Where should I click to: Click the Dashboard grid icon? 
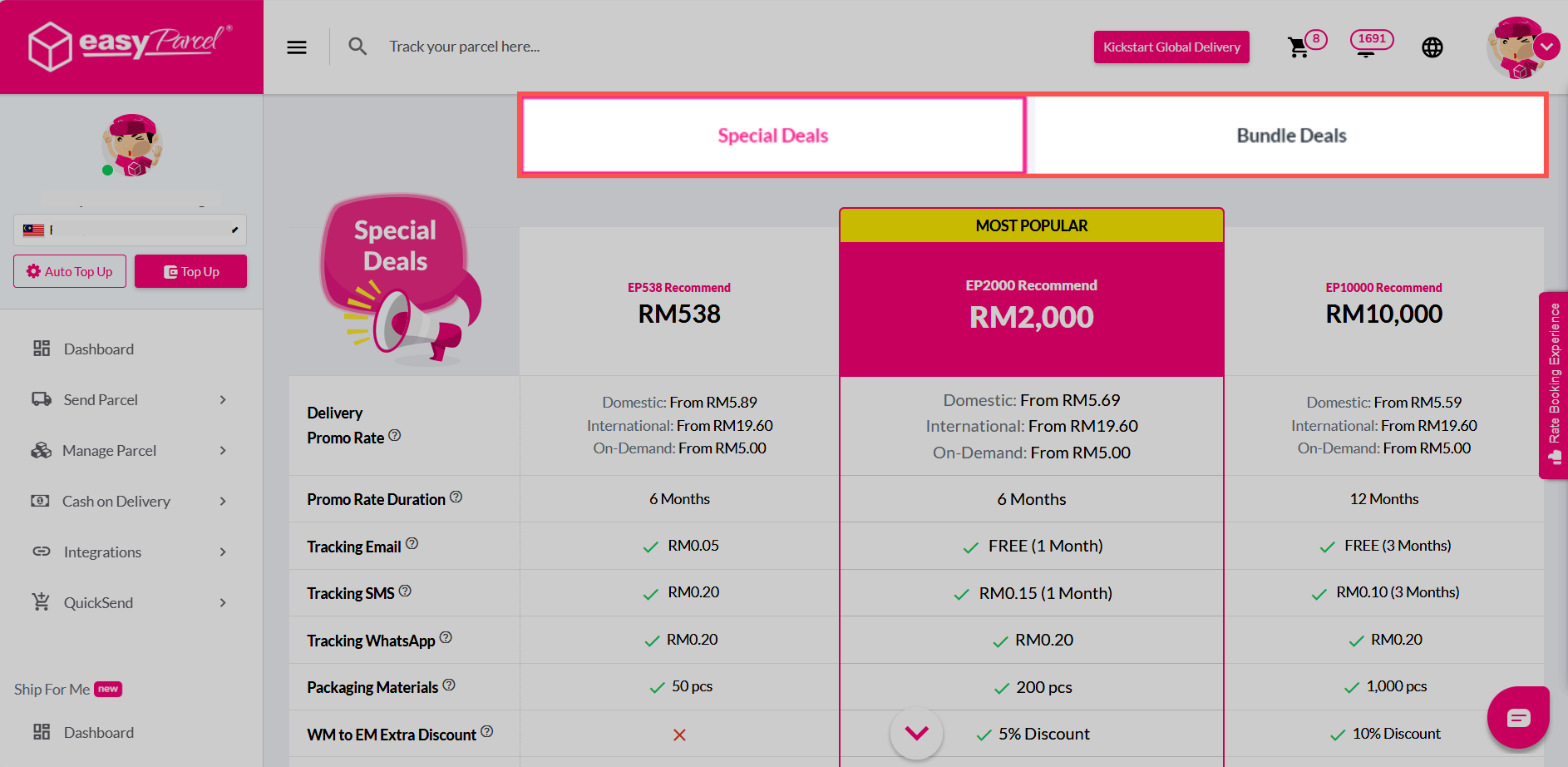[42, 349]
